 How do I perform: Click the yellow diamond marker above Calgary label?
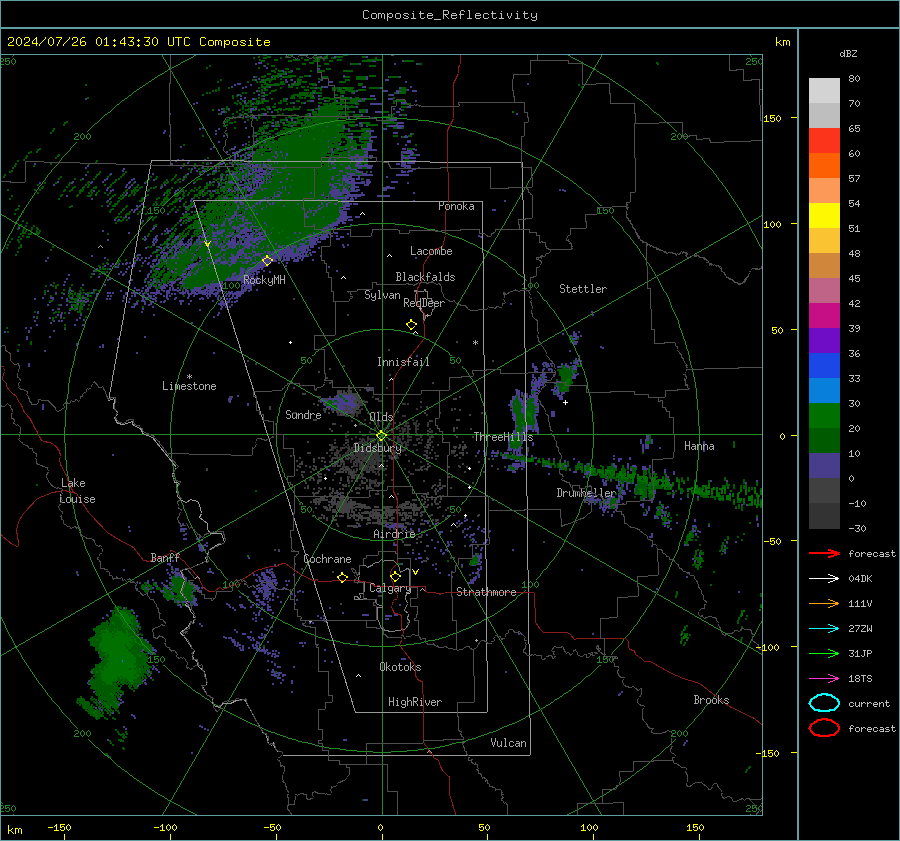395,576
